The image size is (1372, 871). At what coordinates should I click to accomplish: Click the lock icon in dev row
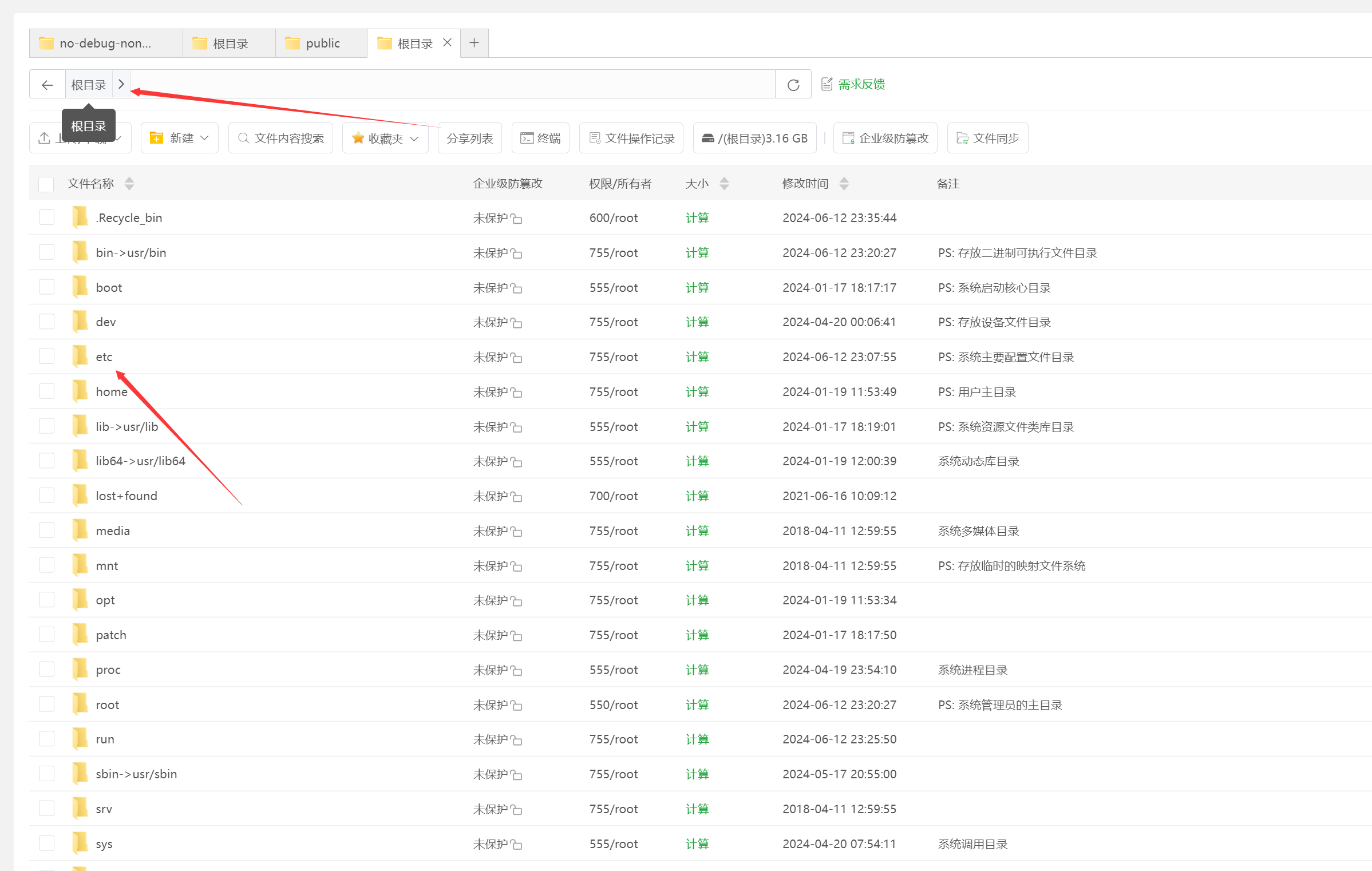coord(516,323)
